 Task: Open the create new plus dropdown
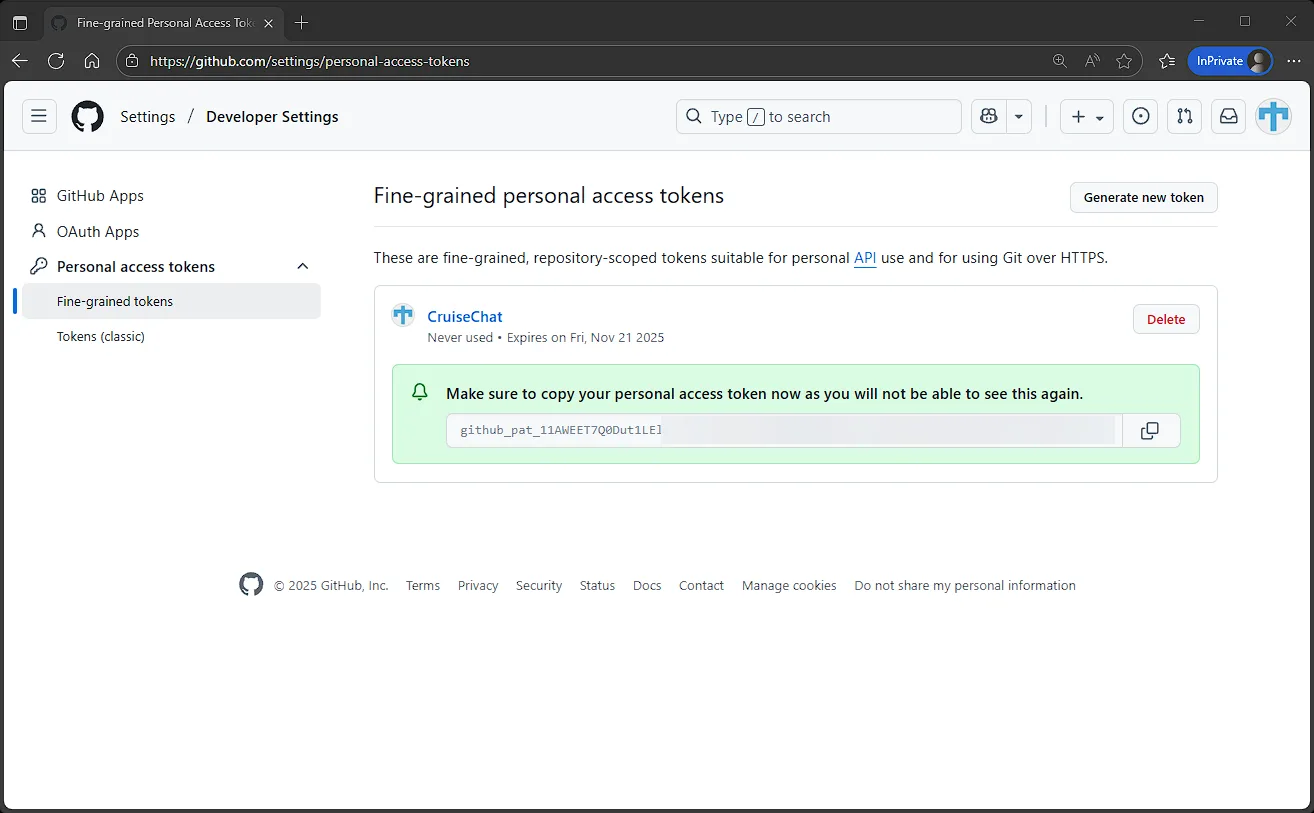pyautogui.click(x=1087, y=117)
